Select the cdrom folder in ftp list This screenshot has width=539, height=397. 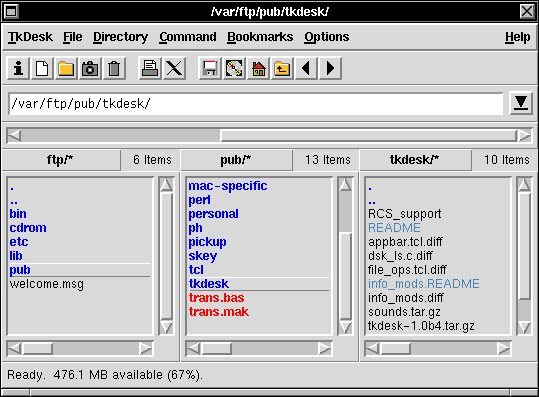pos(28,228)
